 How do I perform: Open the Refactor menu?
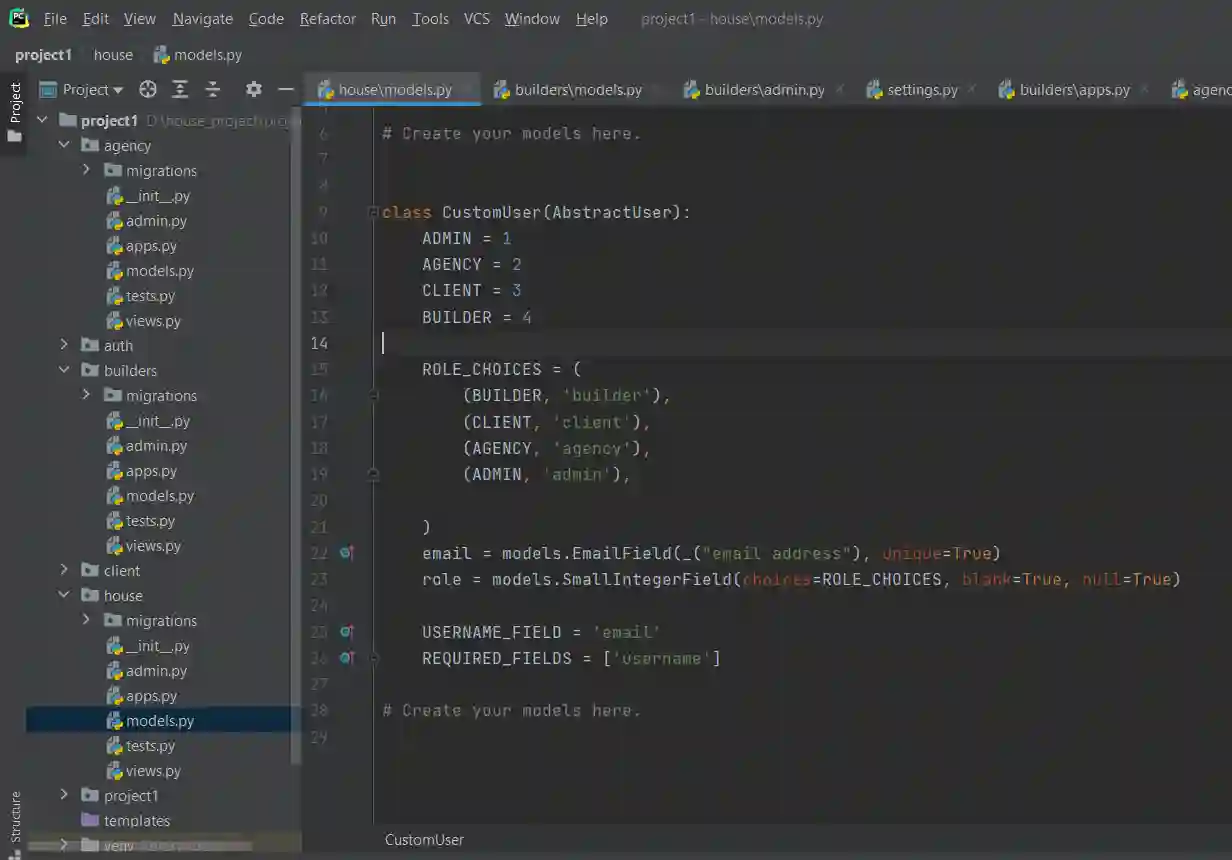327,19
